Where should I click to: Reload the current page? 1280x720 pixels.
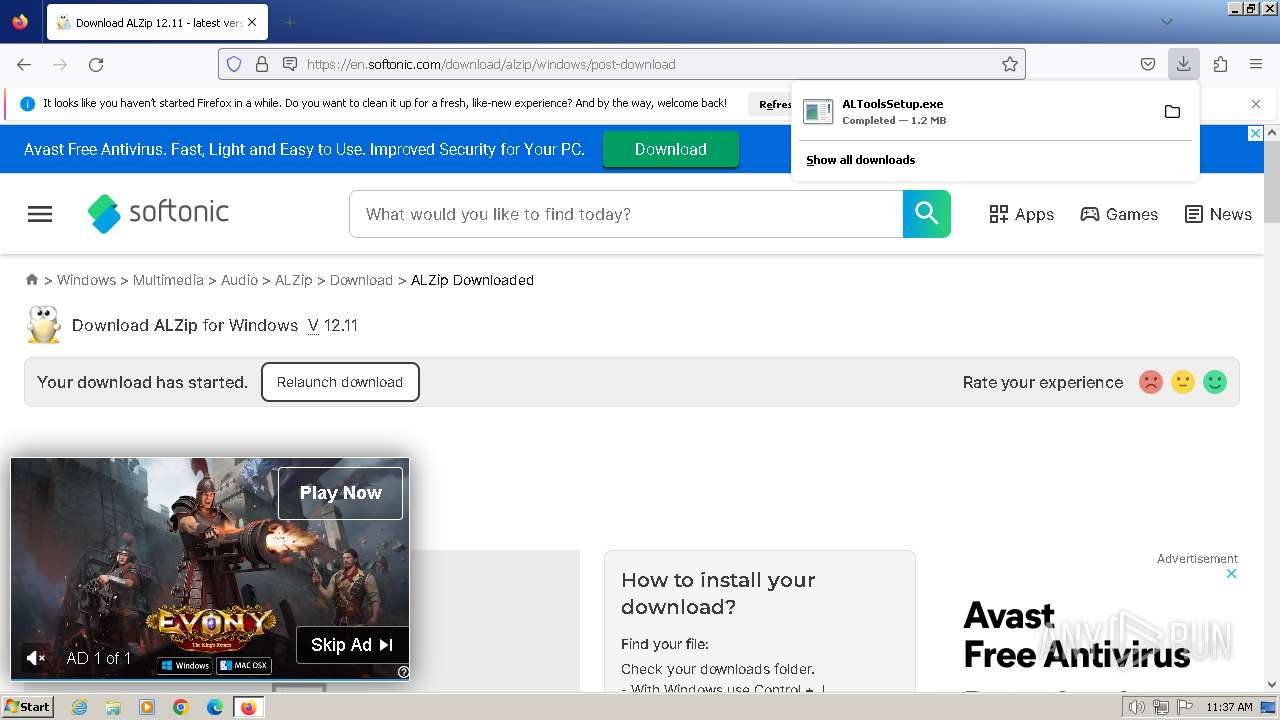pos(96,64)
